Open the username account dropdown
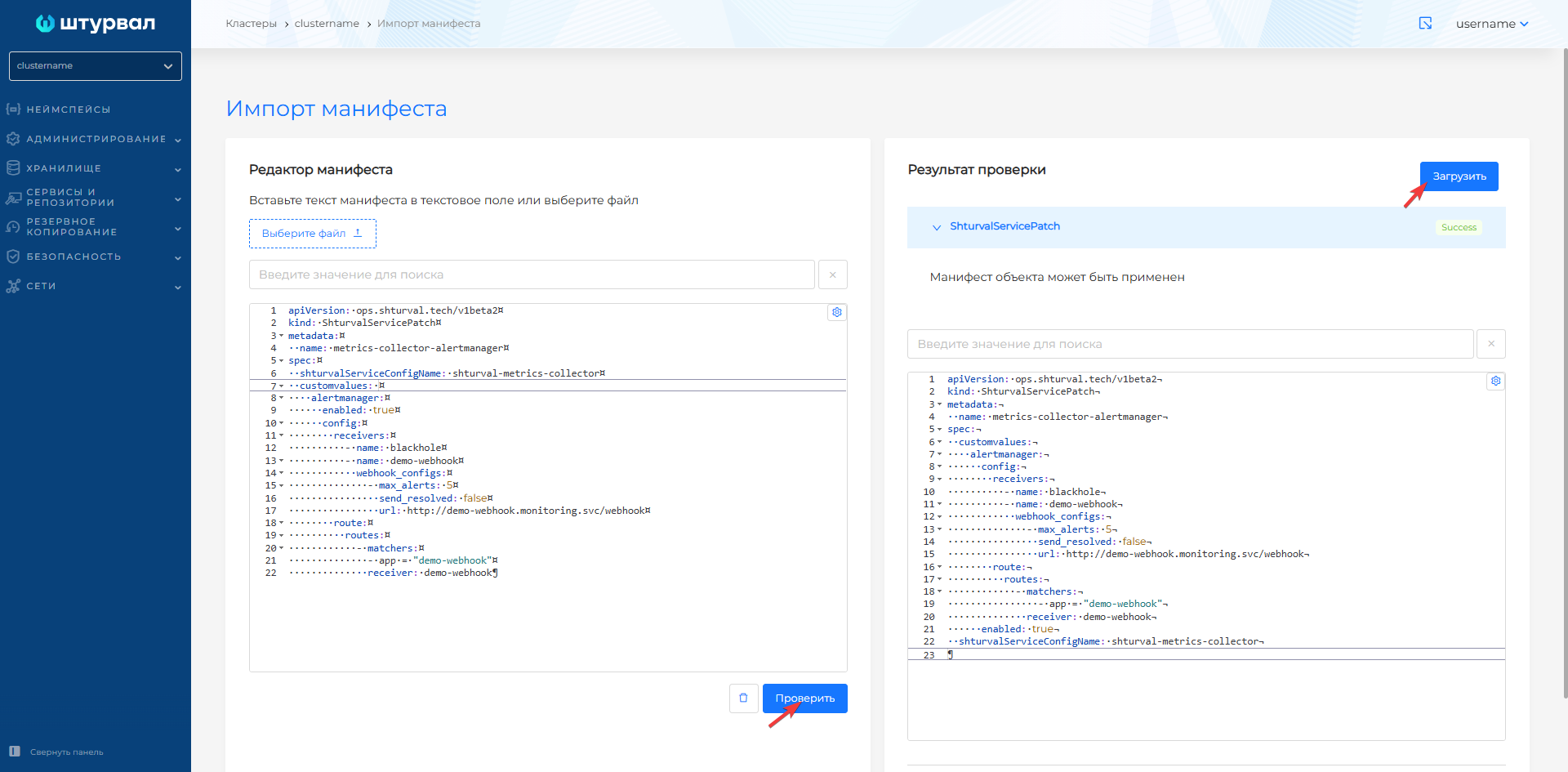 (x=1491, y=24)
